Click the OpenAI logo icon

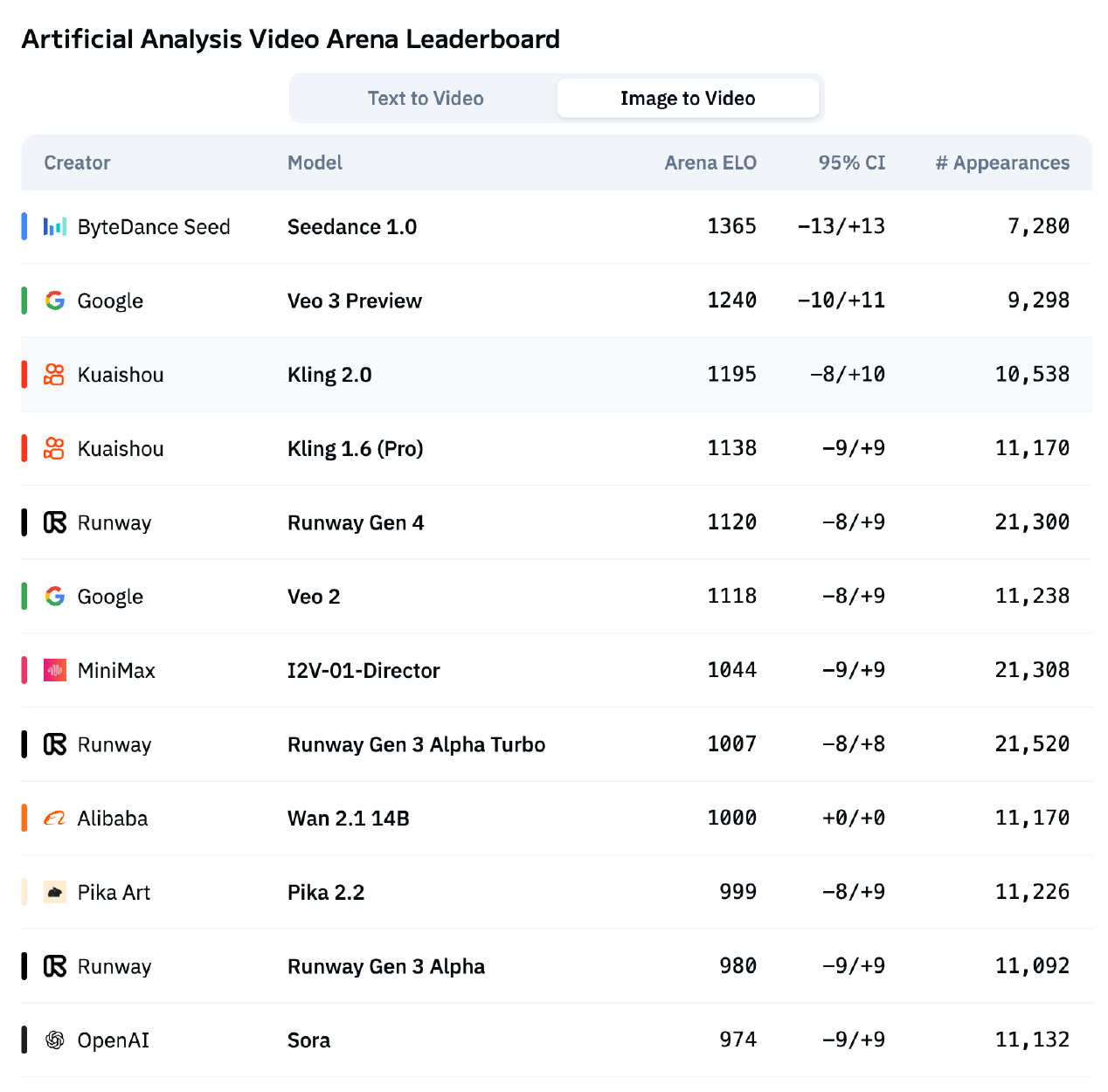coord(55,1040)
